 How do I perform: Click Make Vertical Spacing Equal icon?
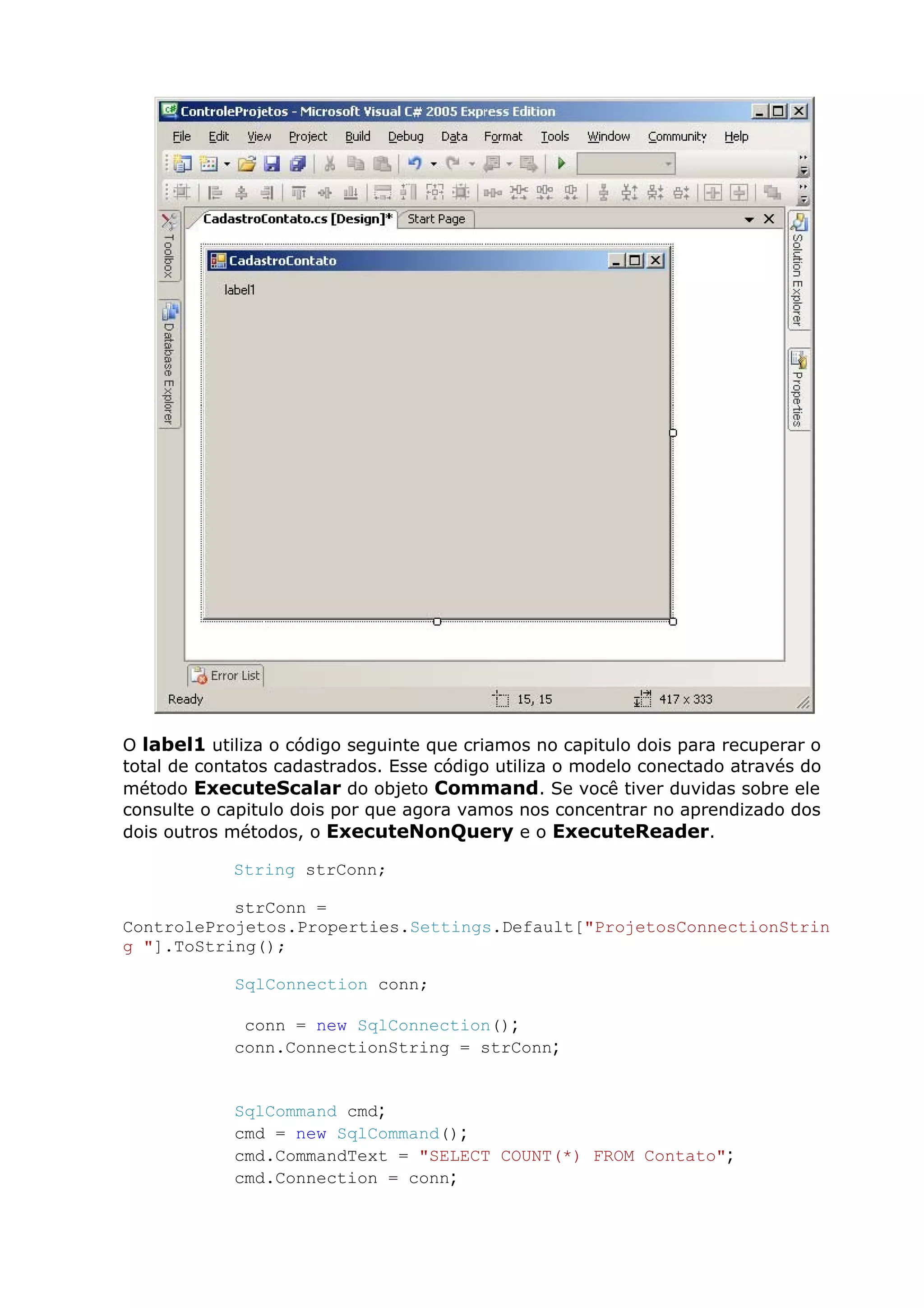click(x=604, y=193)
